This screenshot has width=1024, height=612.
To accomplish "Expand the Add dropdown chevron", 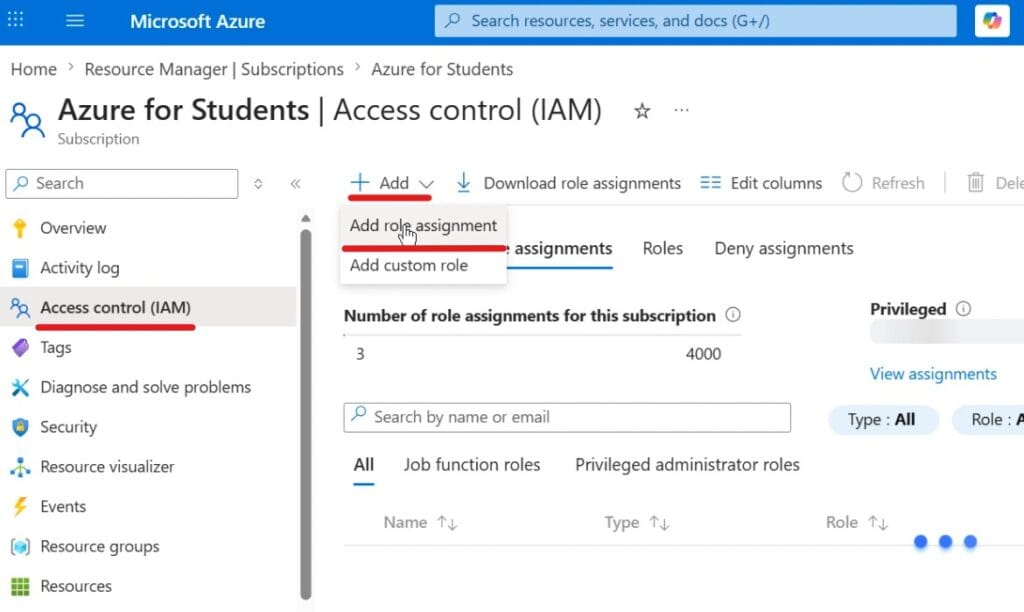I will pos(426,184).
